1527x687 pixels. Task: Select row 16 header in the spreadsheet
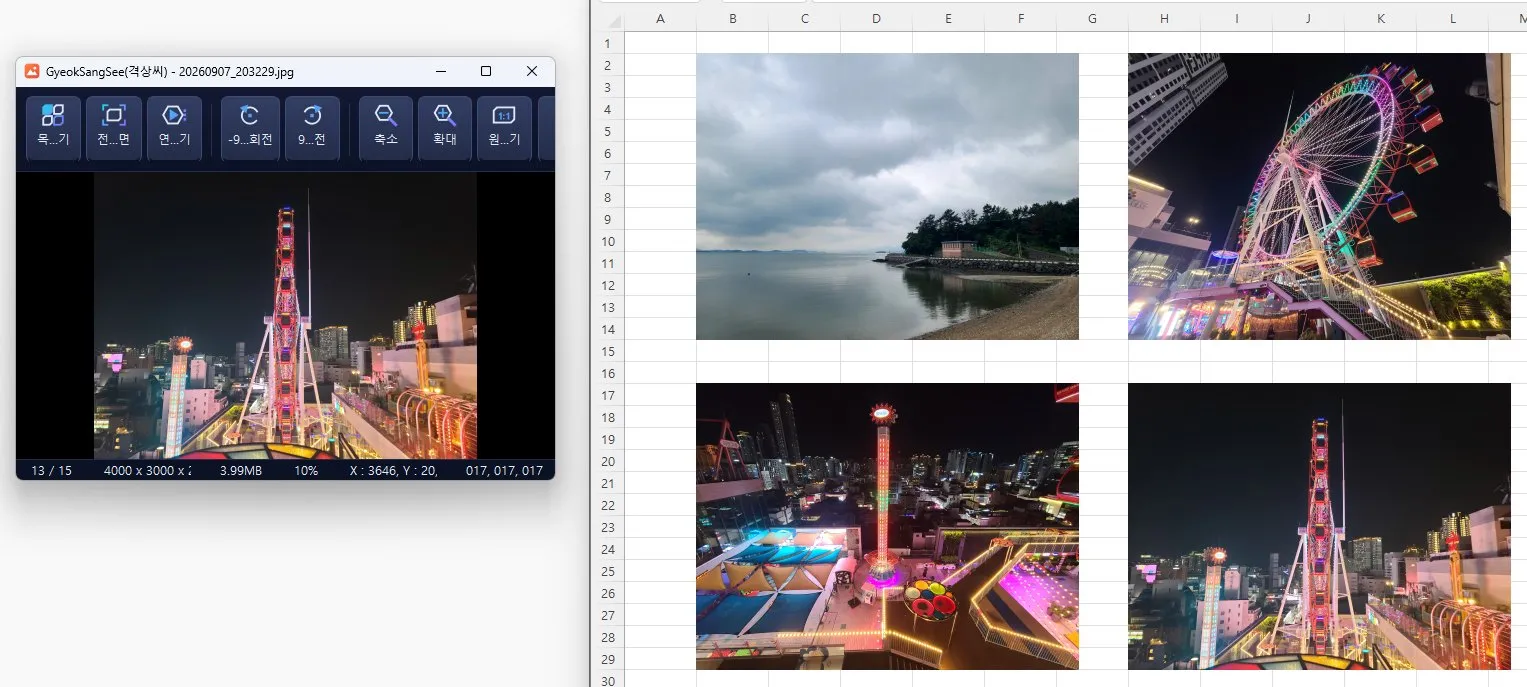pyautogui.click(x=607, y=373)
